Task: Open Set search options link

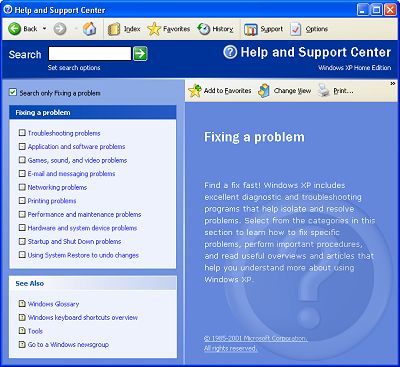Action: click(x=74, y=68)
